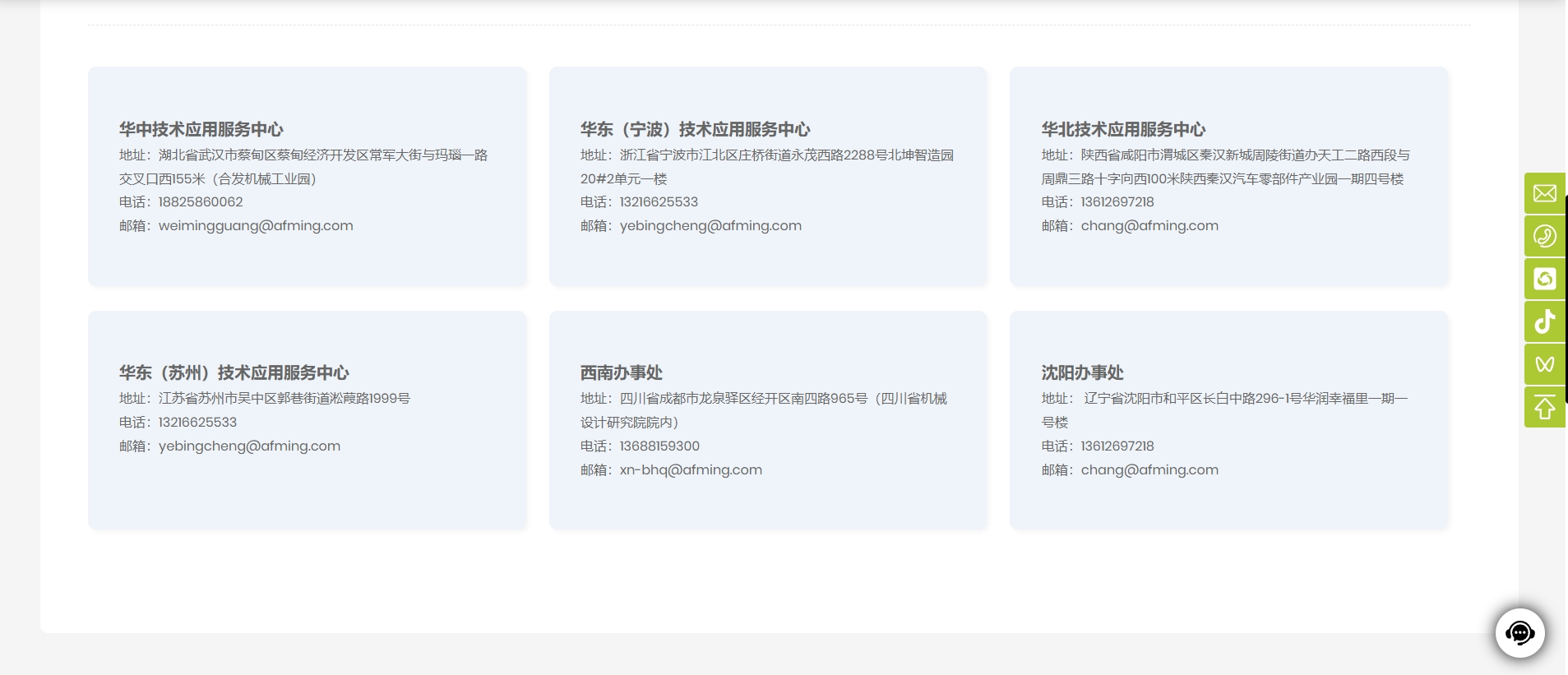Click the 华中技术应用服务中心 heading
The height and width of the screenshot is (675, 1568).
201,129
